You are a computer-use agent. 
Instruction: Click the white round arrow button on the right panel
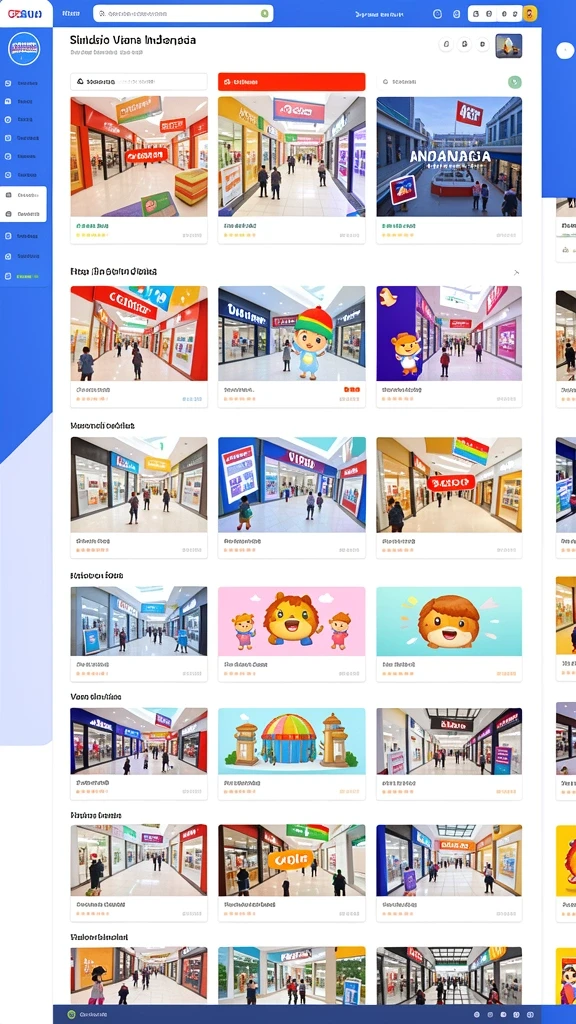[x=564, y=52]
